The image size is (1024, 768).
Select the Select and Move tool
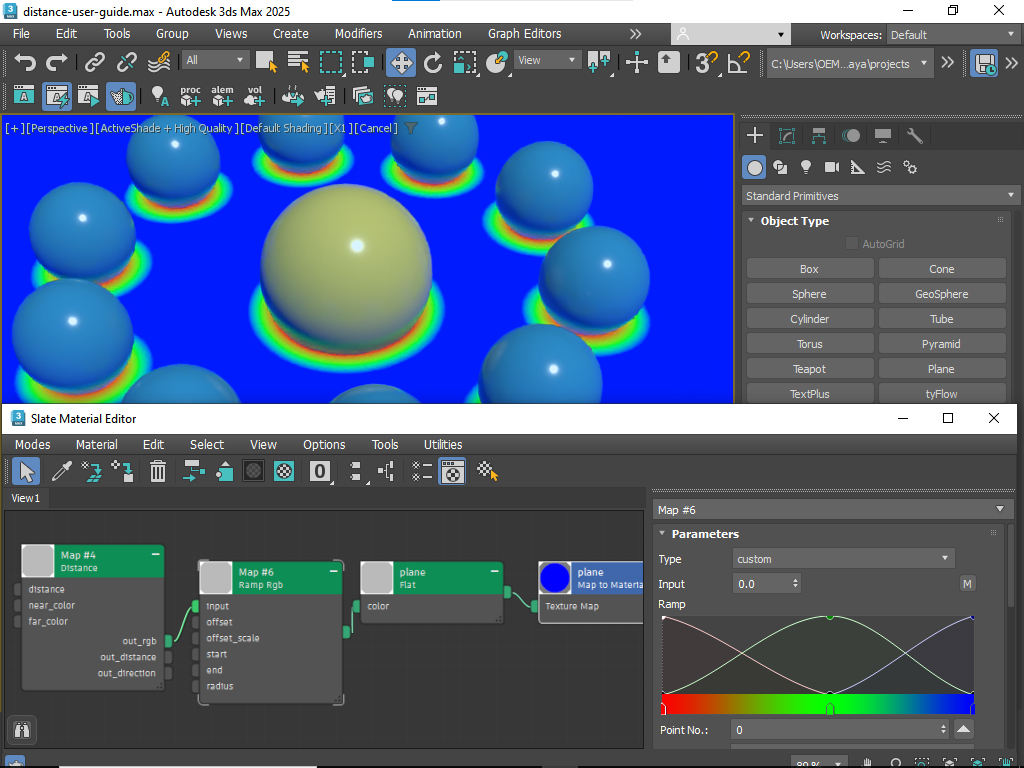[x=401, y=62]
